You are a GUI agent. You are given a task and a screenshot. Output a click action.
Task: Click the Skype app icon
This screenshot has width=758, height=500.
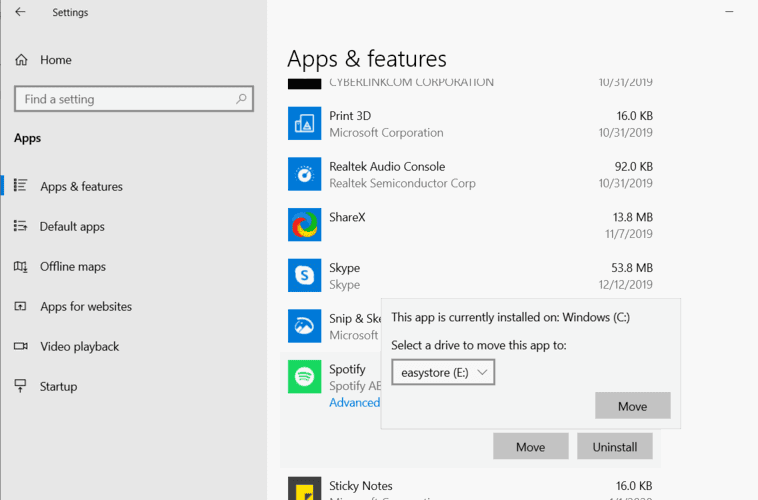[x=304, y=275]
